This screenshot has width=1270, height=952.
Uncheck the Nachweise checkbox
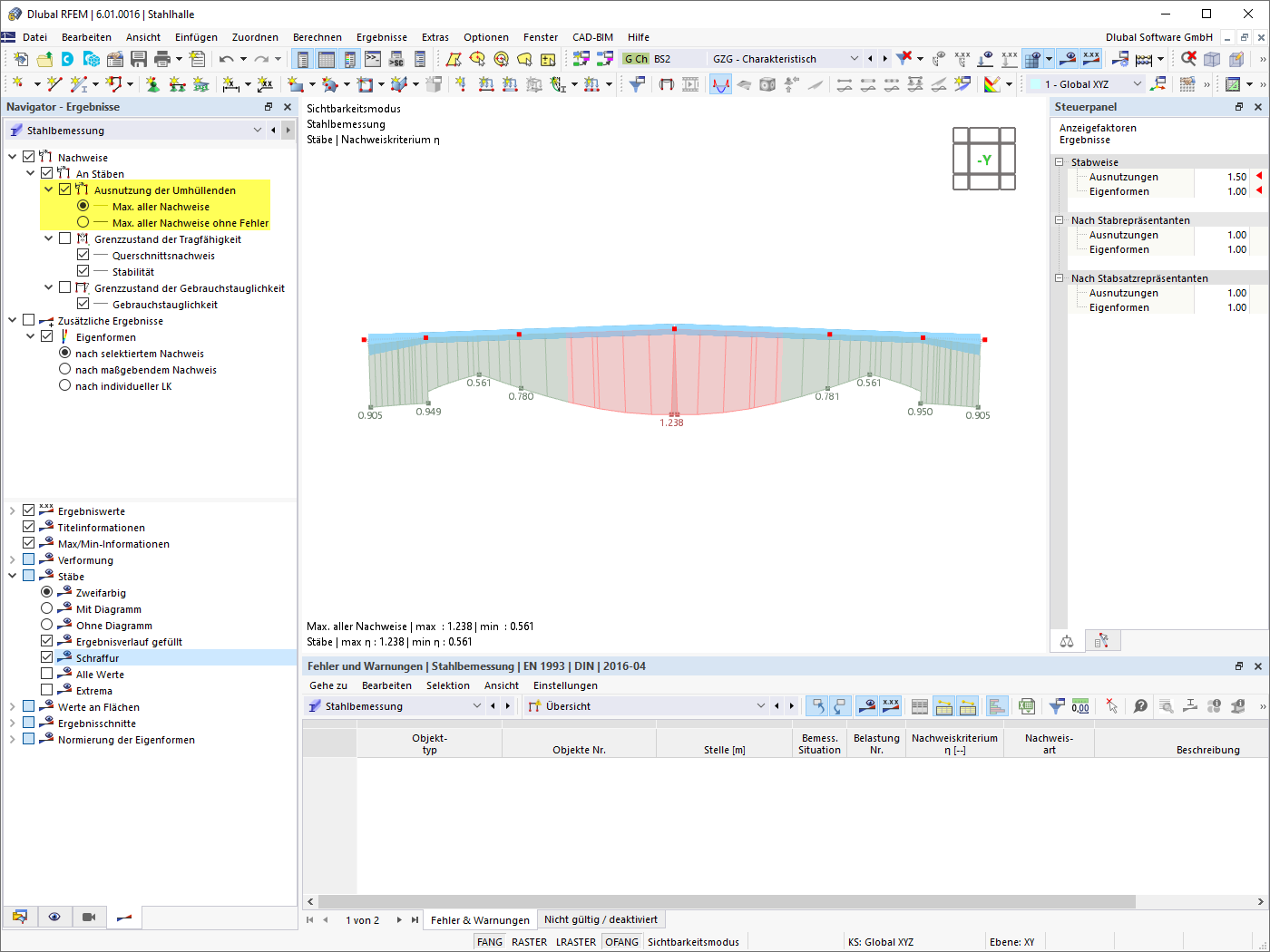tap(29, 157)
